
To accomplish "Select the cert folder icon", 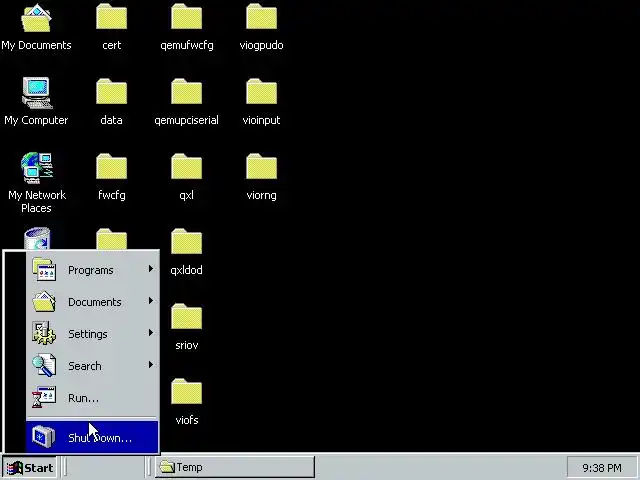I will 111,16.
